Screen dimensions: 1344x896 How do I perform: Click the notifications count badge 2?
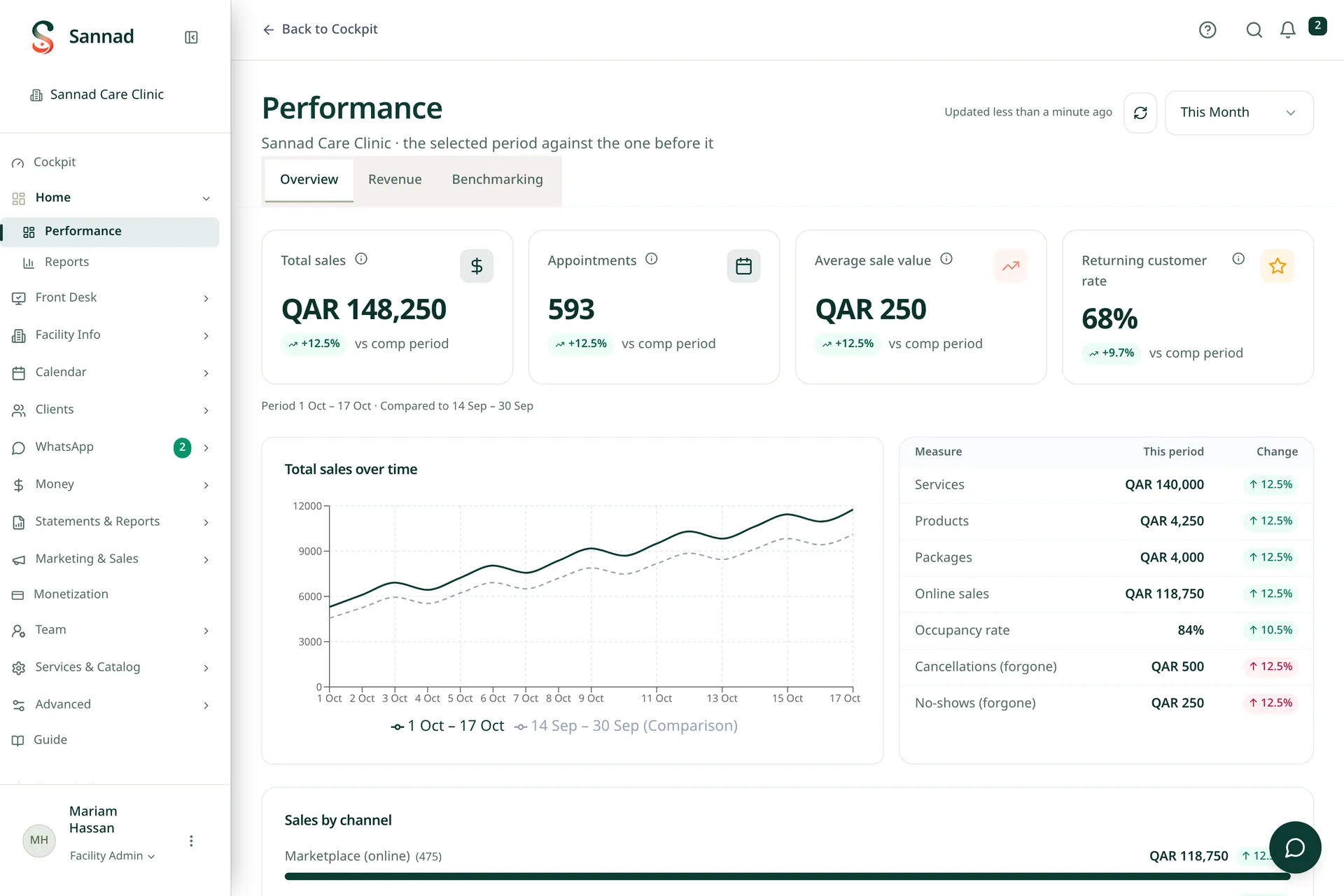pyautogui.click(x=1317, y=26)
